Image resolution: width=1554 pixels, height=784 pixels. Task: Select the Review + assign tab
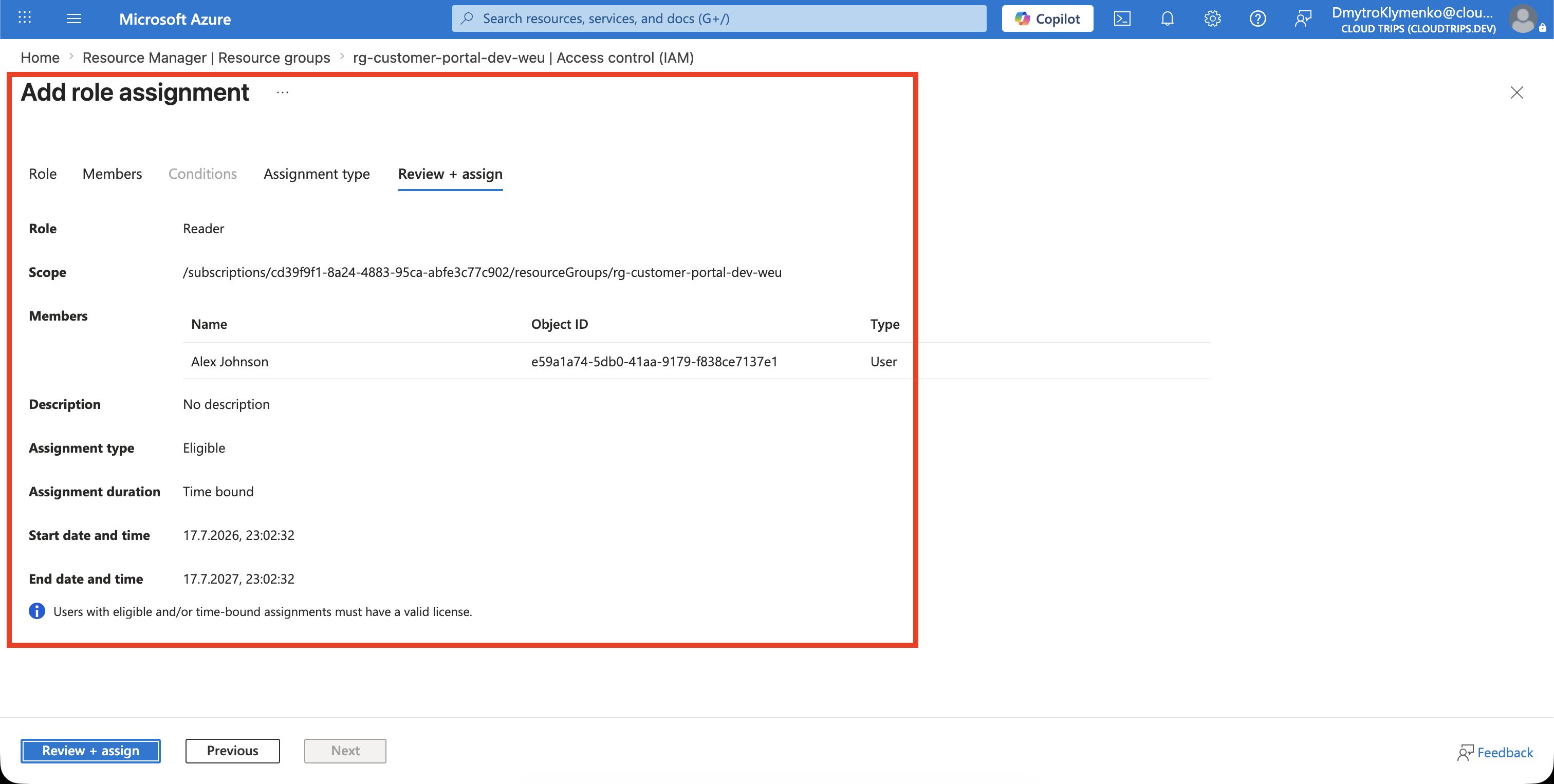[x=450, y=174]
